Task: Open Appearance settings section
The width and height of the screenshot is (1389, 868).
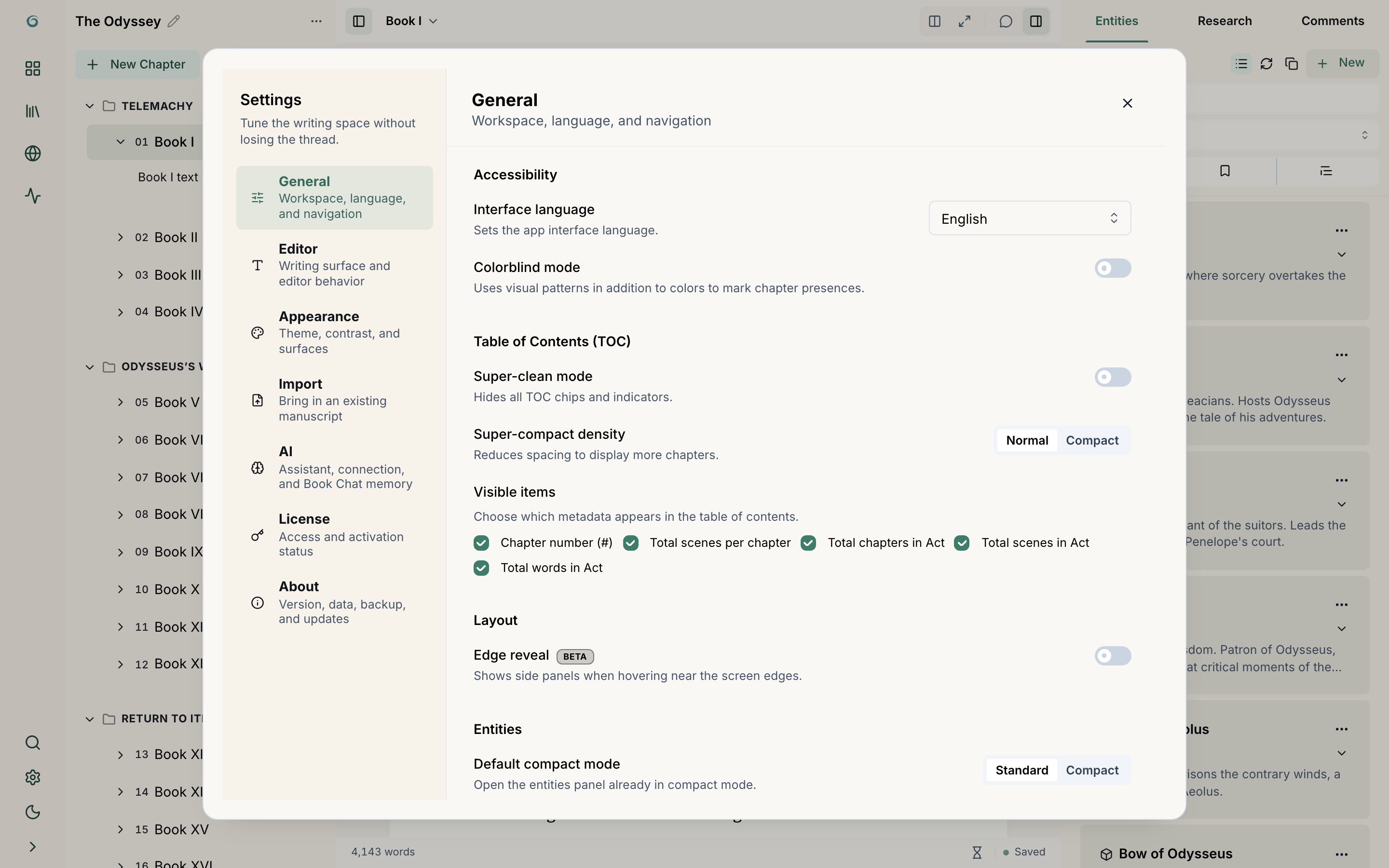Action: tap(335, 333)
